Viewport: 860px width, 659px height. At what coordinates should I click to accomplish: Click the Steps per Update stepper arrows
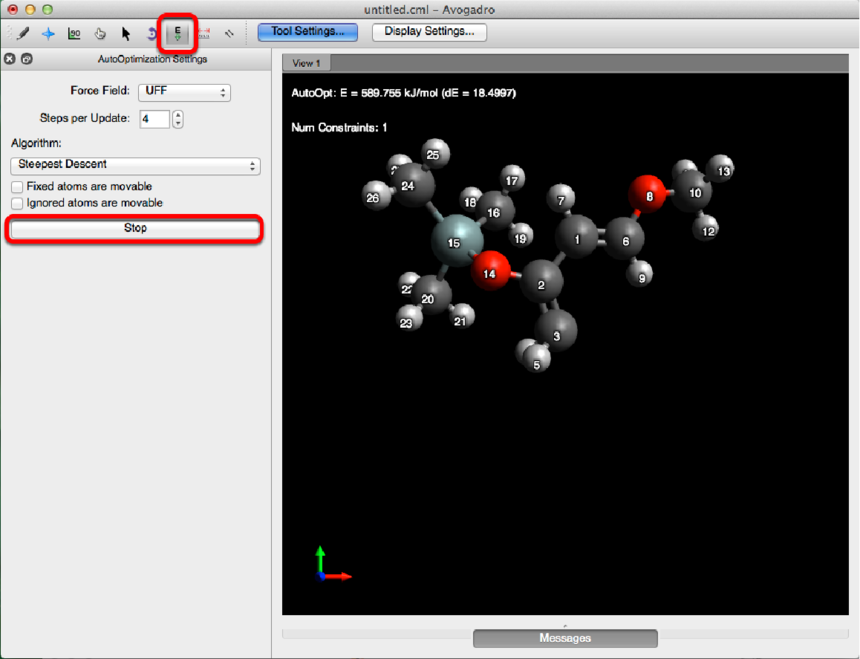coord(178,119)
